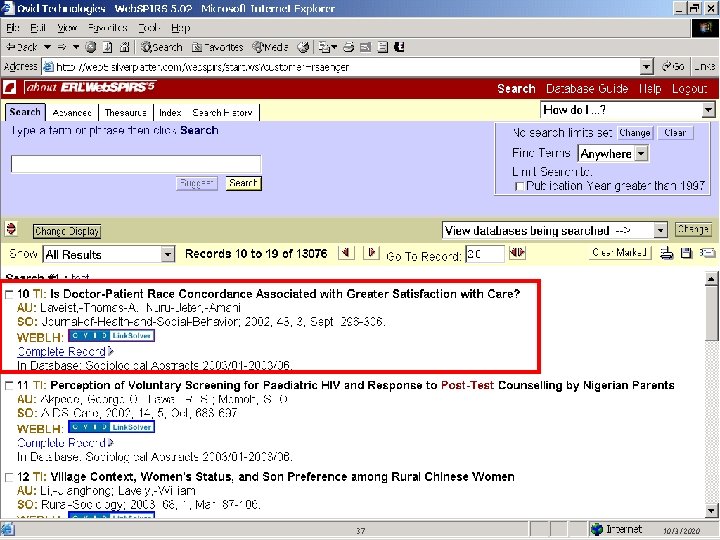The image size is (720, 540).
Task: Click the OVID LinkSolver badge for record 11
Action: point(112,427)
